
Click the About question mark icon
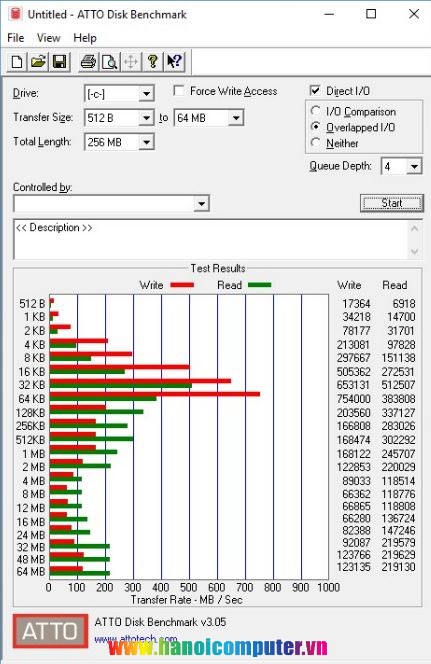[x=153, y=62]
